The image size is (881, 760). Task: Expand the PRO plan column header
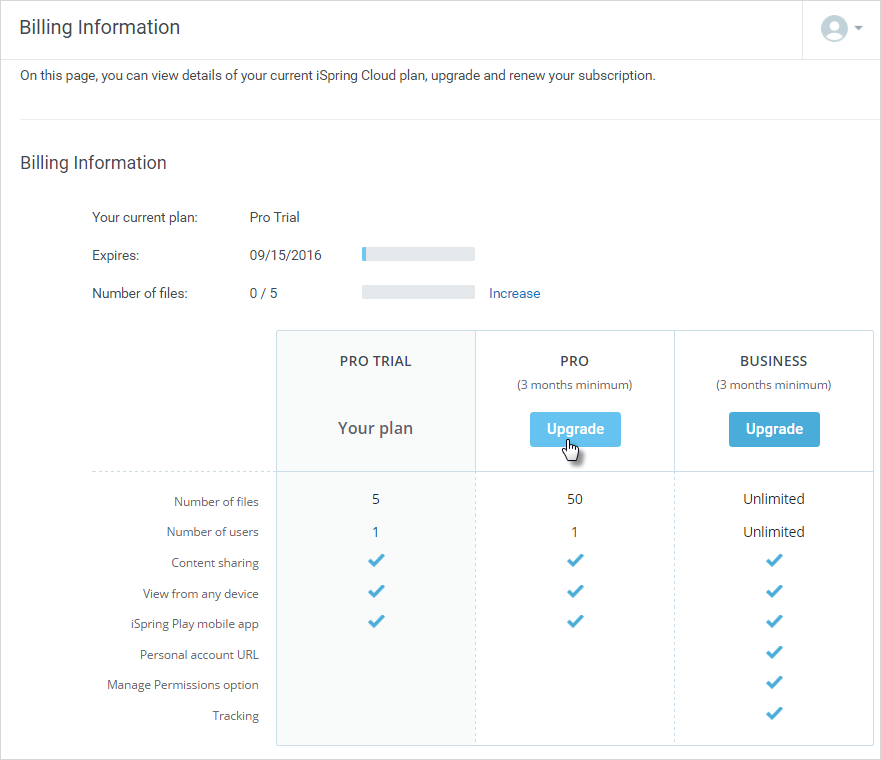(574, 361)
